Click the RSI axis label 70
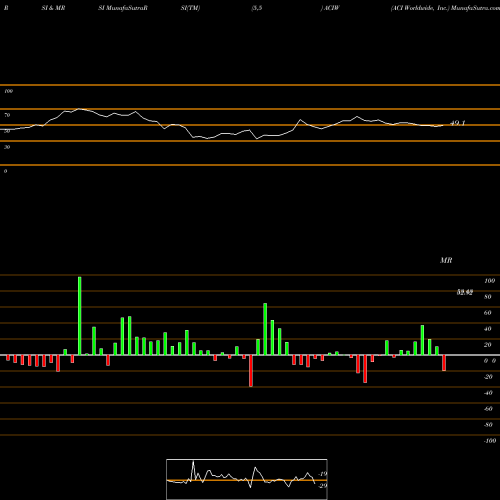This screenshot has width=500, height=500. coord(7,115)
